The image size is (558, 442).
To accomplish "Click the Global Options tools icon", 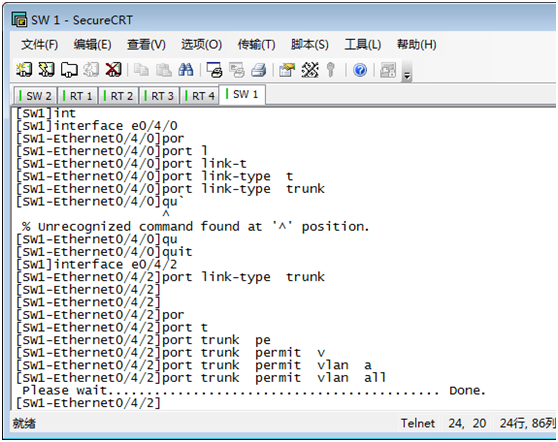I will 310,70.
